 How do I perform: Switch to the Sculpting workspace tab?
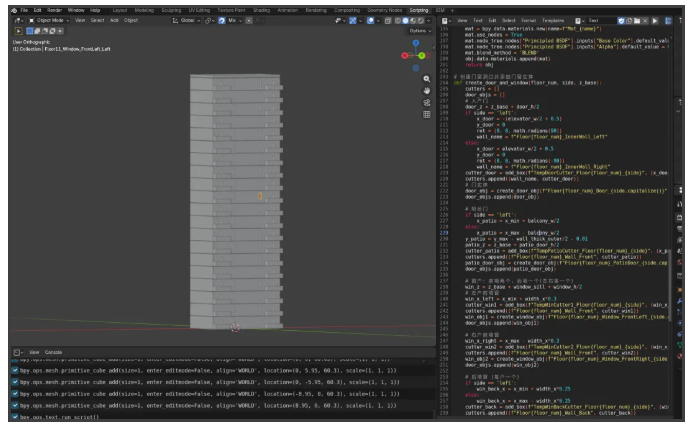click(171, 10)
